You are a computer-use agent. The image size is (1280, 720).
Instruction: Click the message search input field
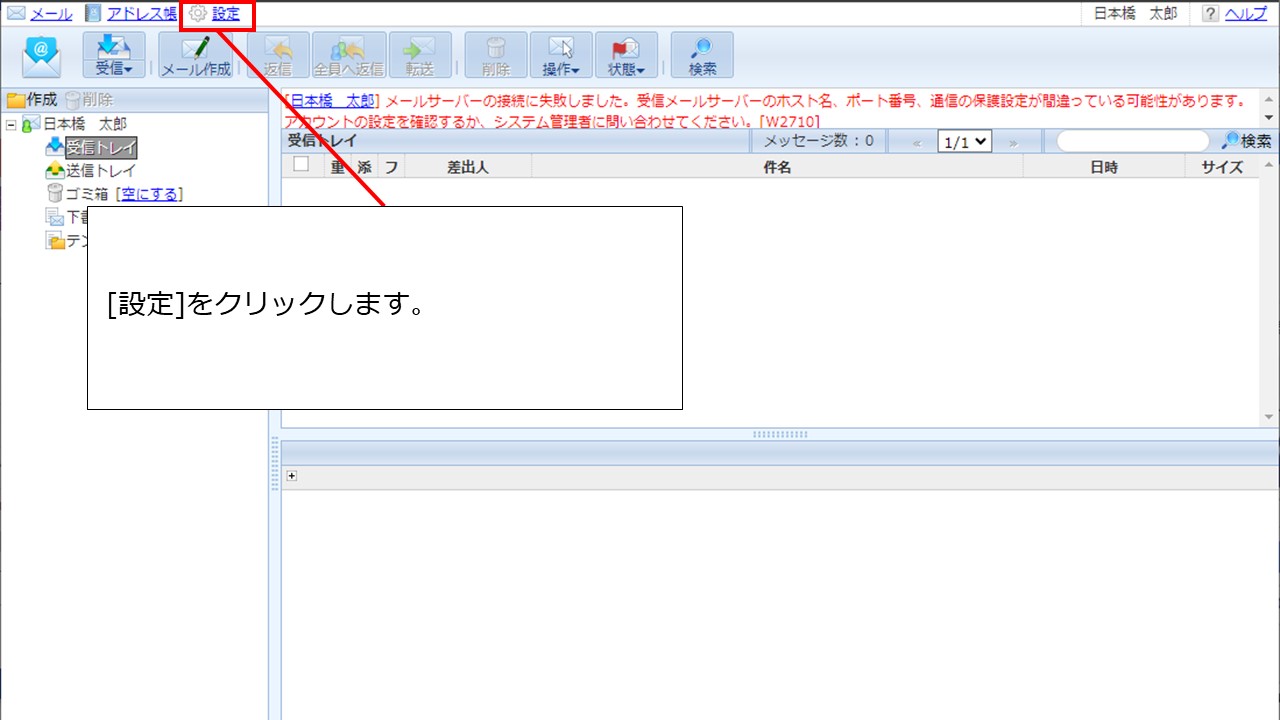click(x=1132, y=142)
